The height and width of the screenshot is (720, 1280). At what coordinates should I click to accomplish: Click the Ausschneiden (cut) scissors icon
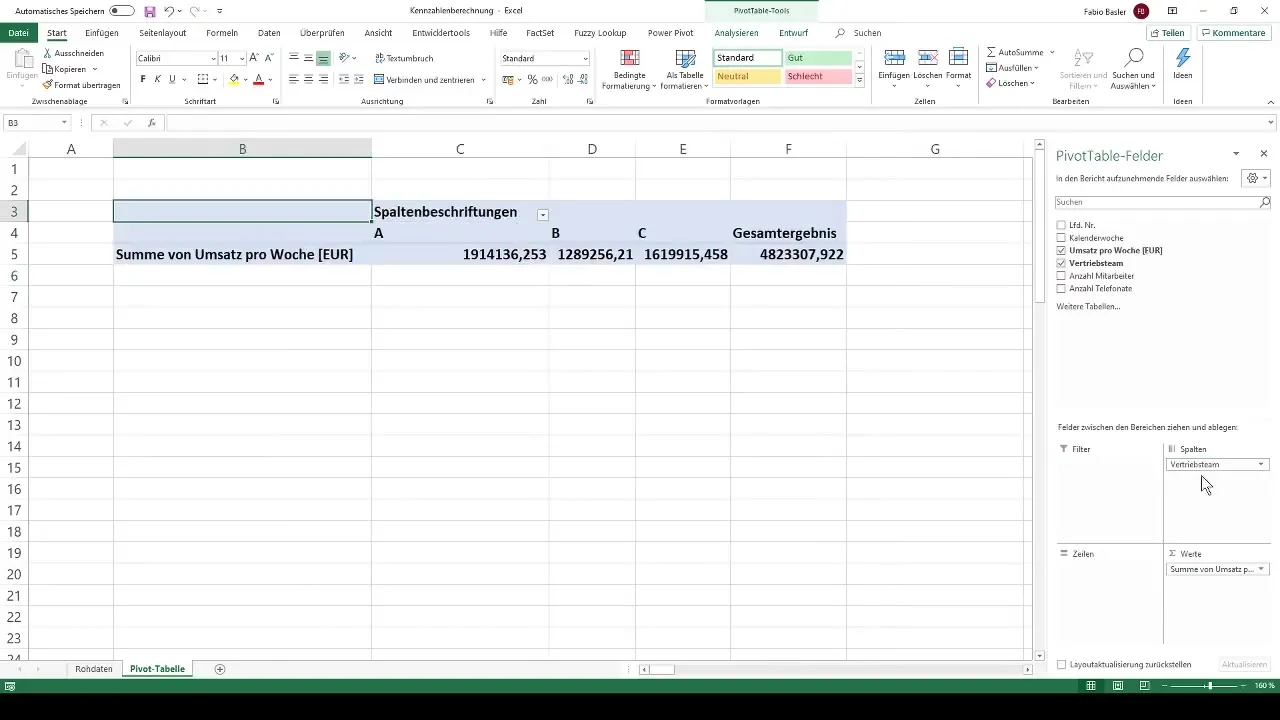click(x=48, y=53)
